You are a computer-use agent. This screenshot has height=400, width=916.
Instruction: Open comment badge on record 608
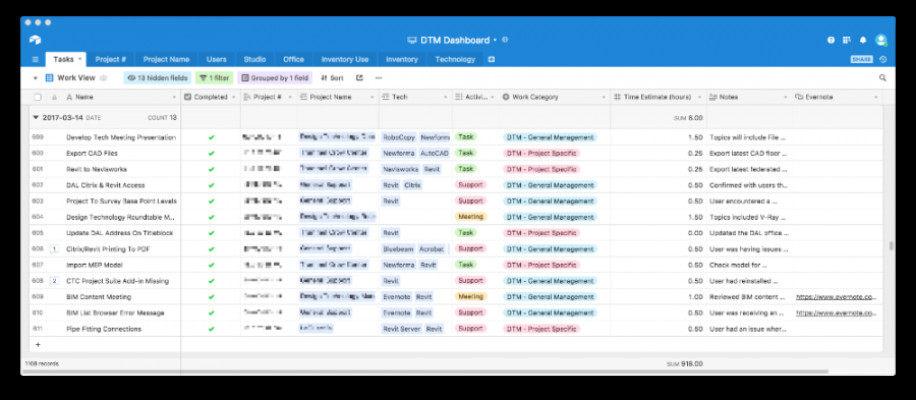click(54, 281)
